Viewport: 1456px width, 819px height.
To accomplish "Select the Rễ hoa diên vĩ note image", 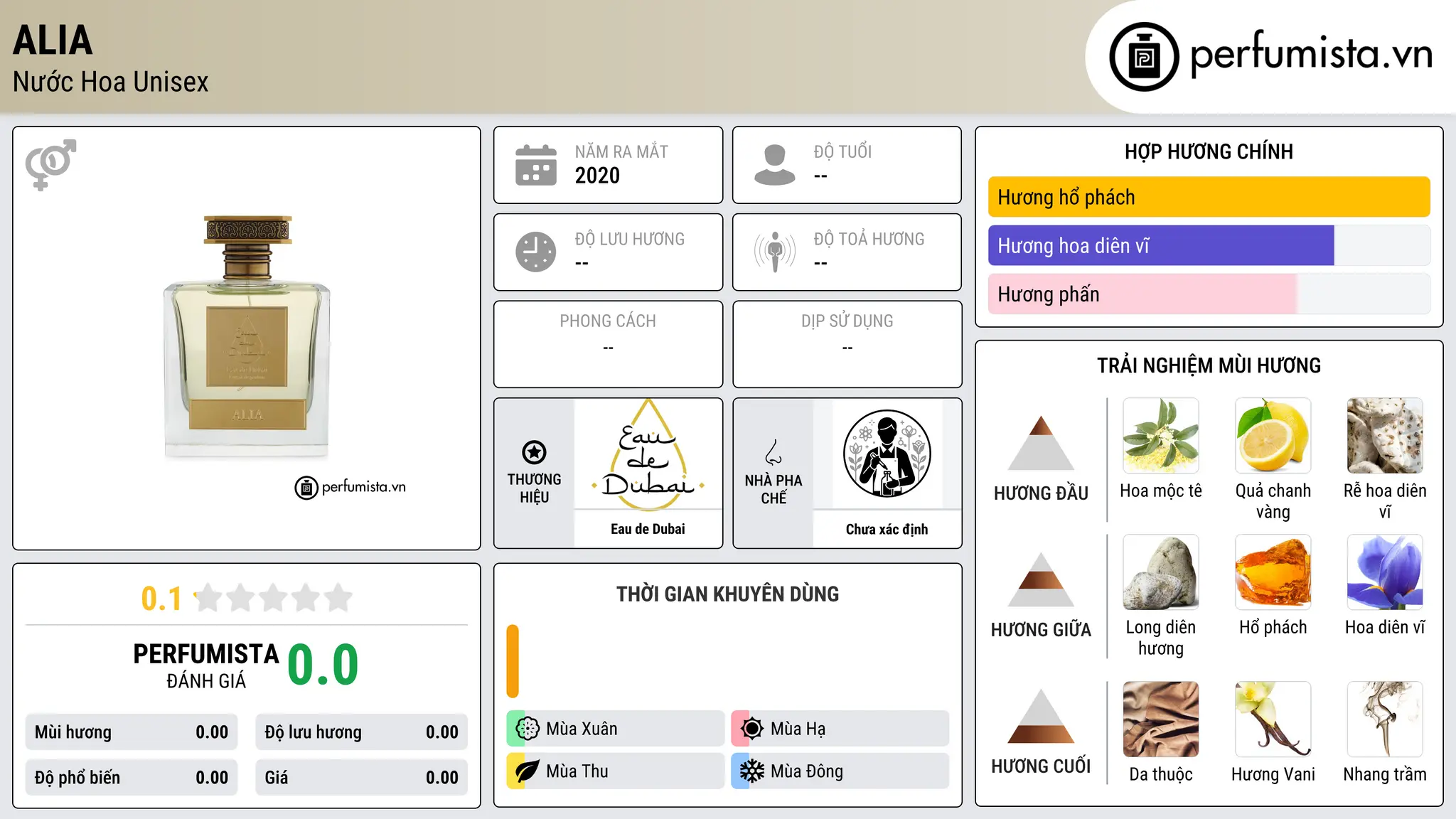I will 1385,436.
